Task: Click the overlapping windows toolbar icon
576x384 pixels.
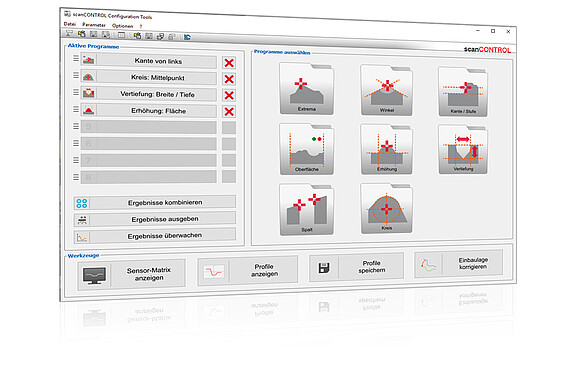Action: 161,36
